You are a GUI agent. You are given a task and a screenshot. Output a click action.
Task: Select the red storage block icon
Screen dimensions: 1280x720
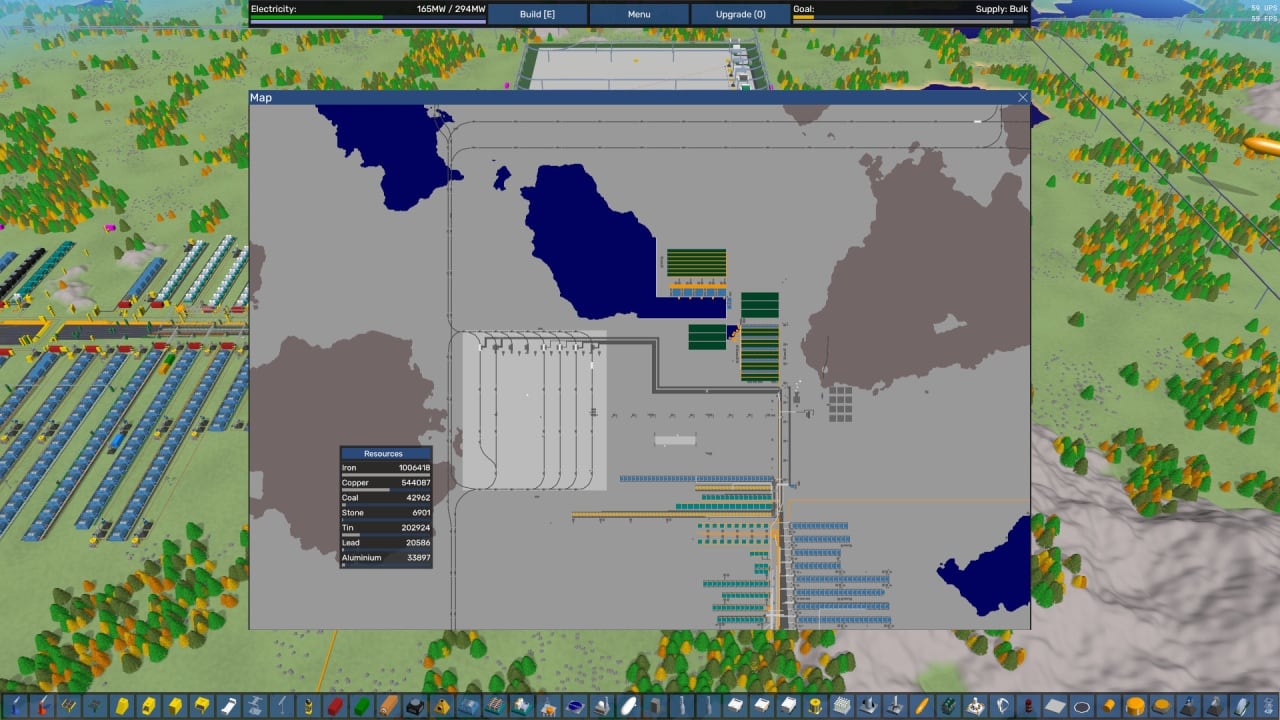(335, 706)
